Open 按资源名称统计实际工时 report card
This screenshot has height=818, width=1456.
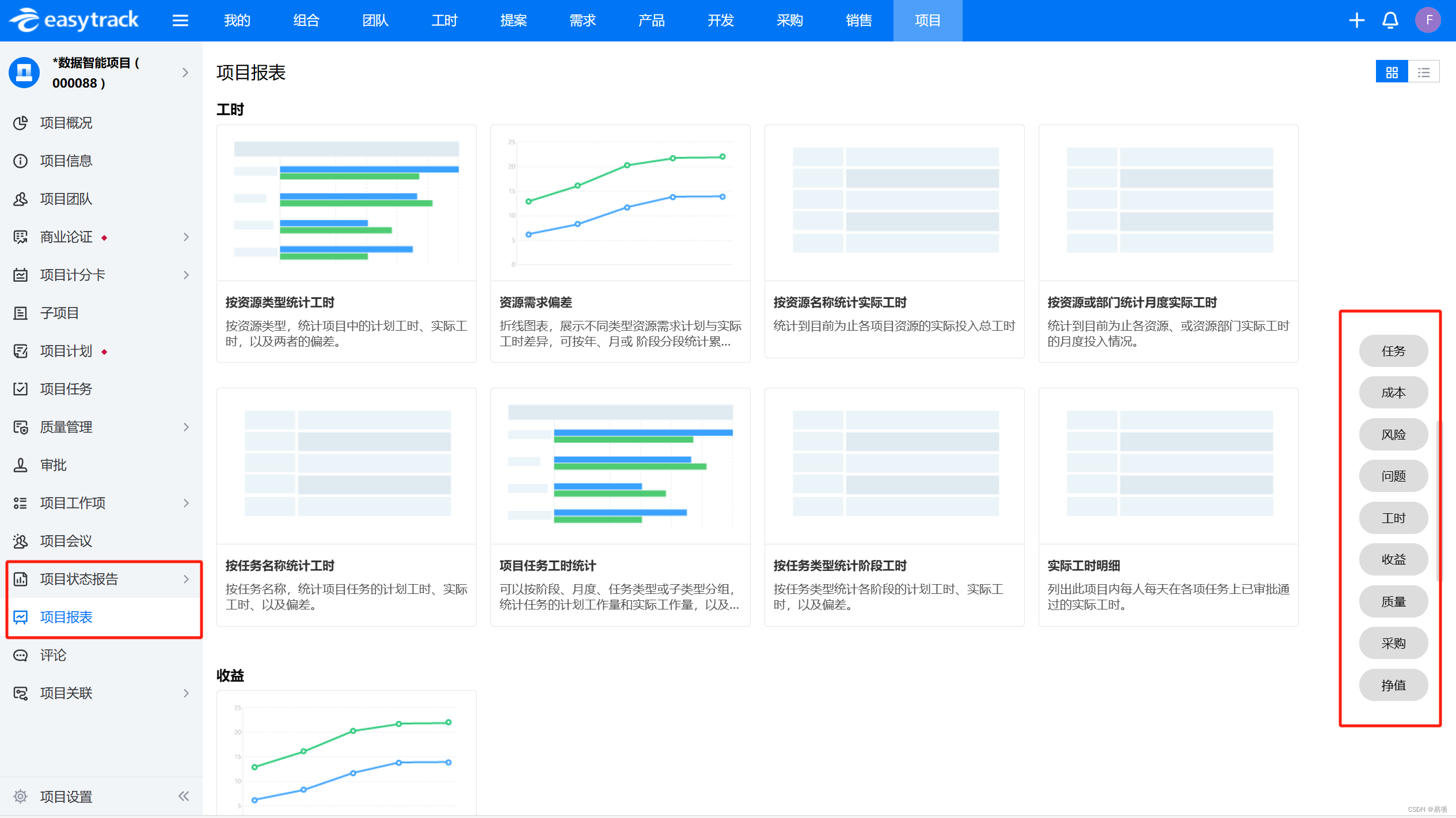[x=894, y=241]
